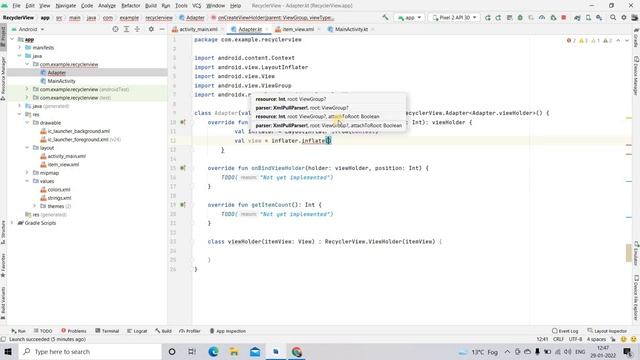This screenshot has height=360, width=640.
Task: Expand the mipmap folder
Action: [x=27, y=173]
